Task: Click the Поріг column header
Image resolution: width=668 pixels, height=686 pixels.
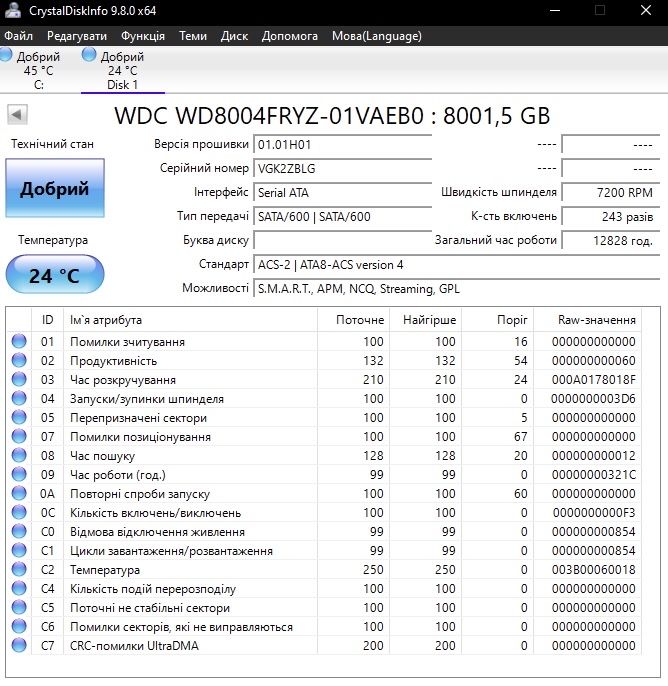Action: click(497, 320)
